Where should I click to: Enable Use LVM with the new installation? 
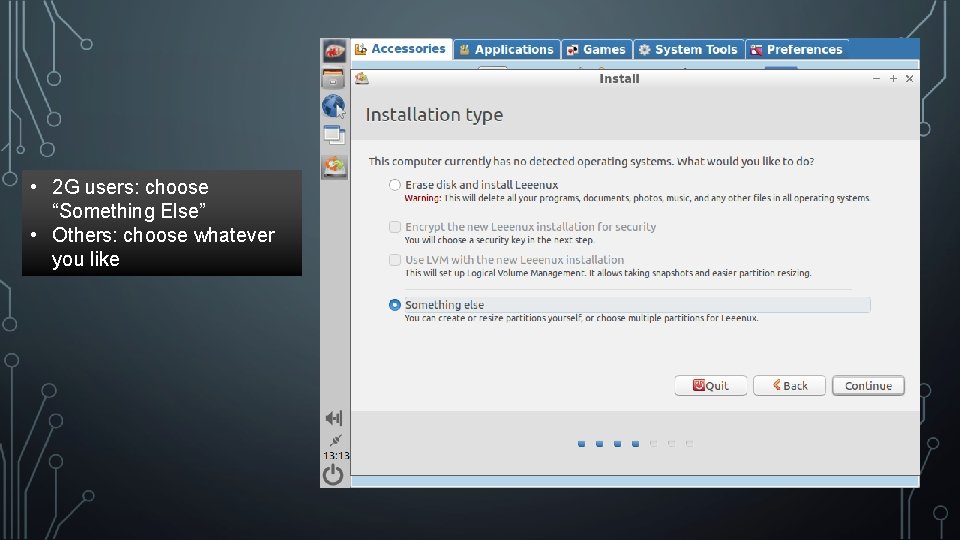[395, 260]
